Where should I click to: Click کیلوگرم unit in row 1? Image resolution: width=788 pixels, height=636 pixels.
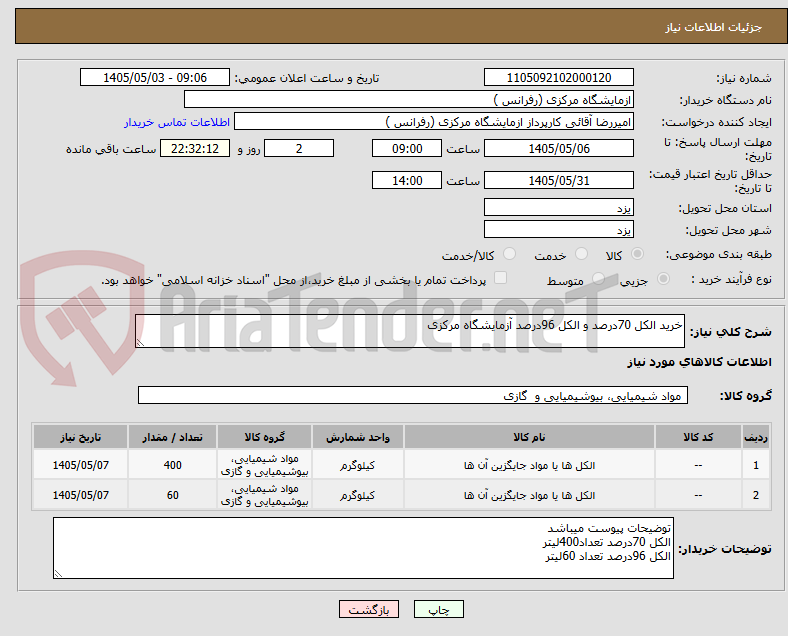[357, 465]
